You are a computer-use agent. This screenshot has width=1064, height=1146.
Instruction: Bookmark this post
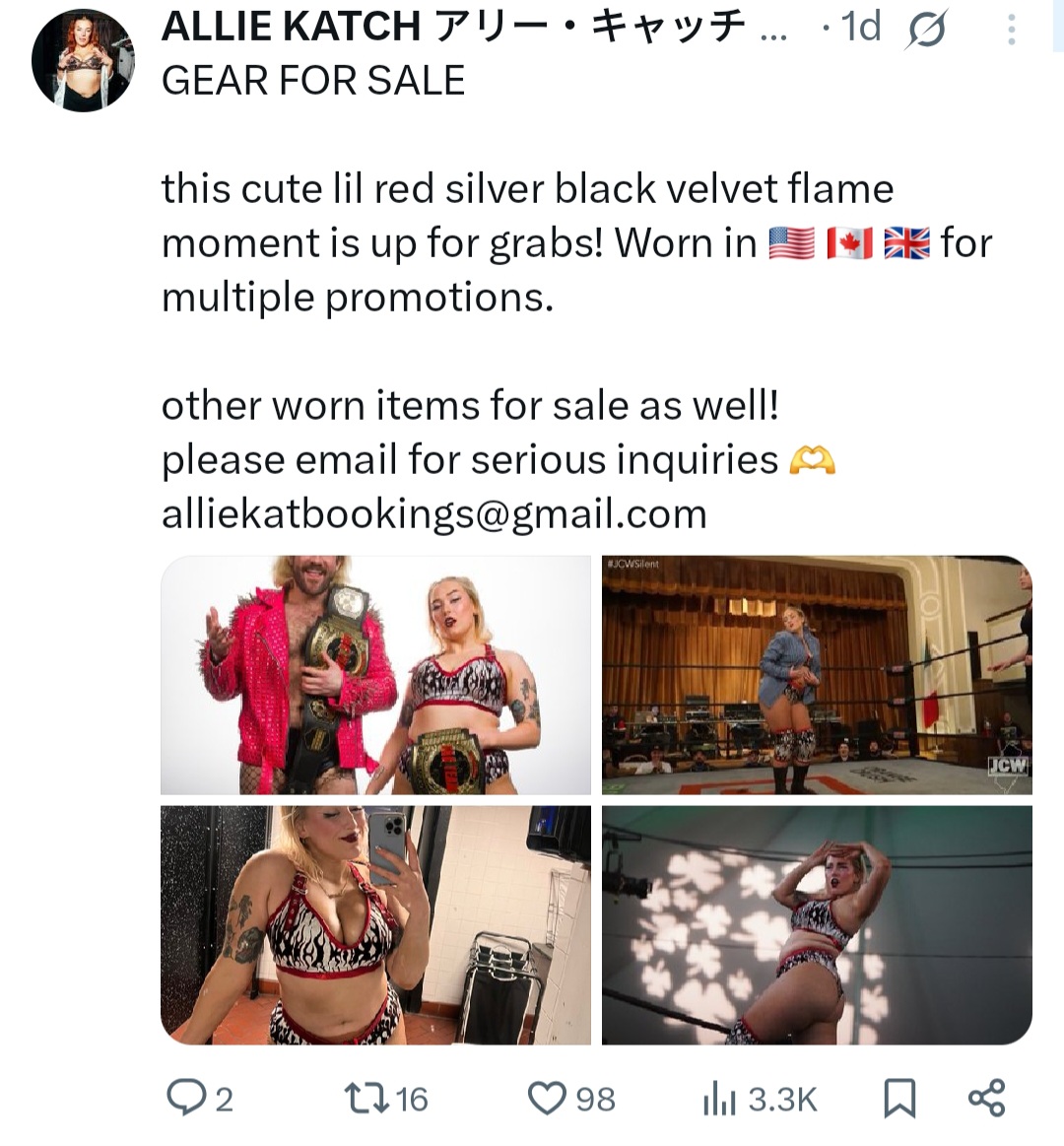tap(899, 1100)
